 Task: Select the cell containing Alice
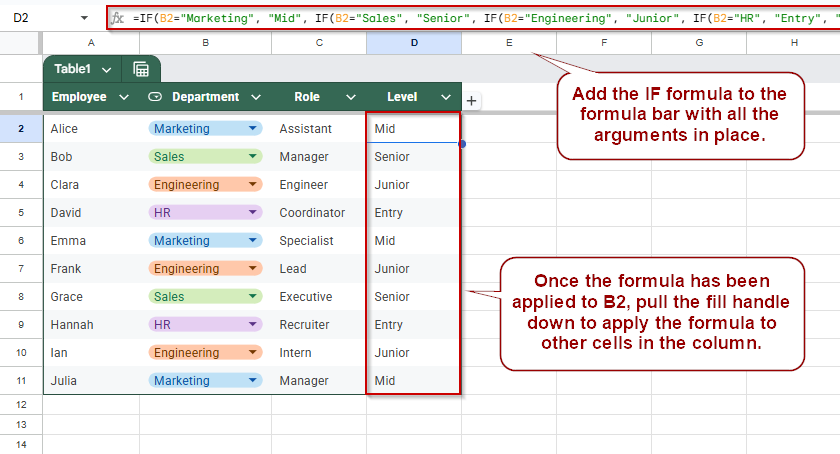click(91, 129)
